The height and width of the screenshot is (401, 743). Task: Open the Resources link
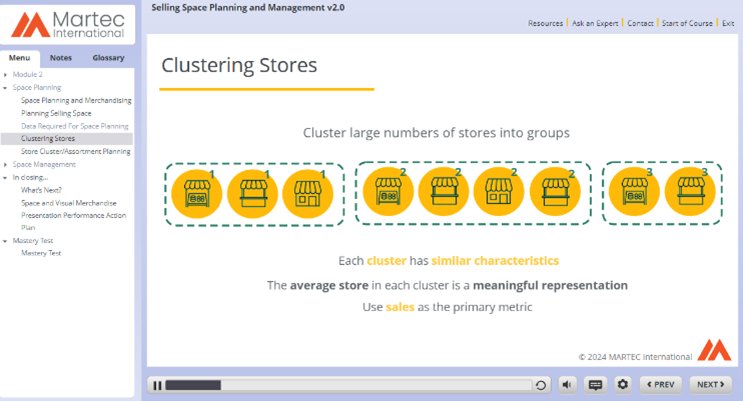[x=544, y=23]
